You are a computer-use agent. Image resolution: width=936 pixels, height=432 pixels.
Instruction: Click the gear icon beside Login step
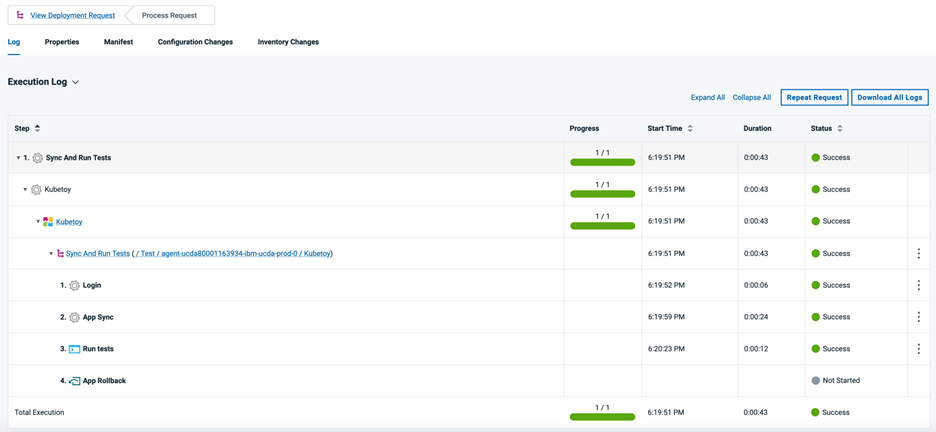click(74, 286)
